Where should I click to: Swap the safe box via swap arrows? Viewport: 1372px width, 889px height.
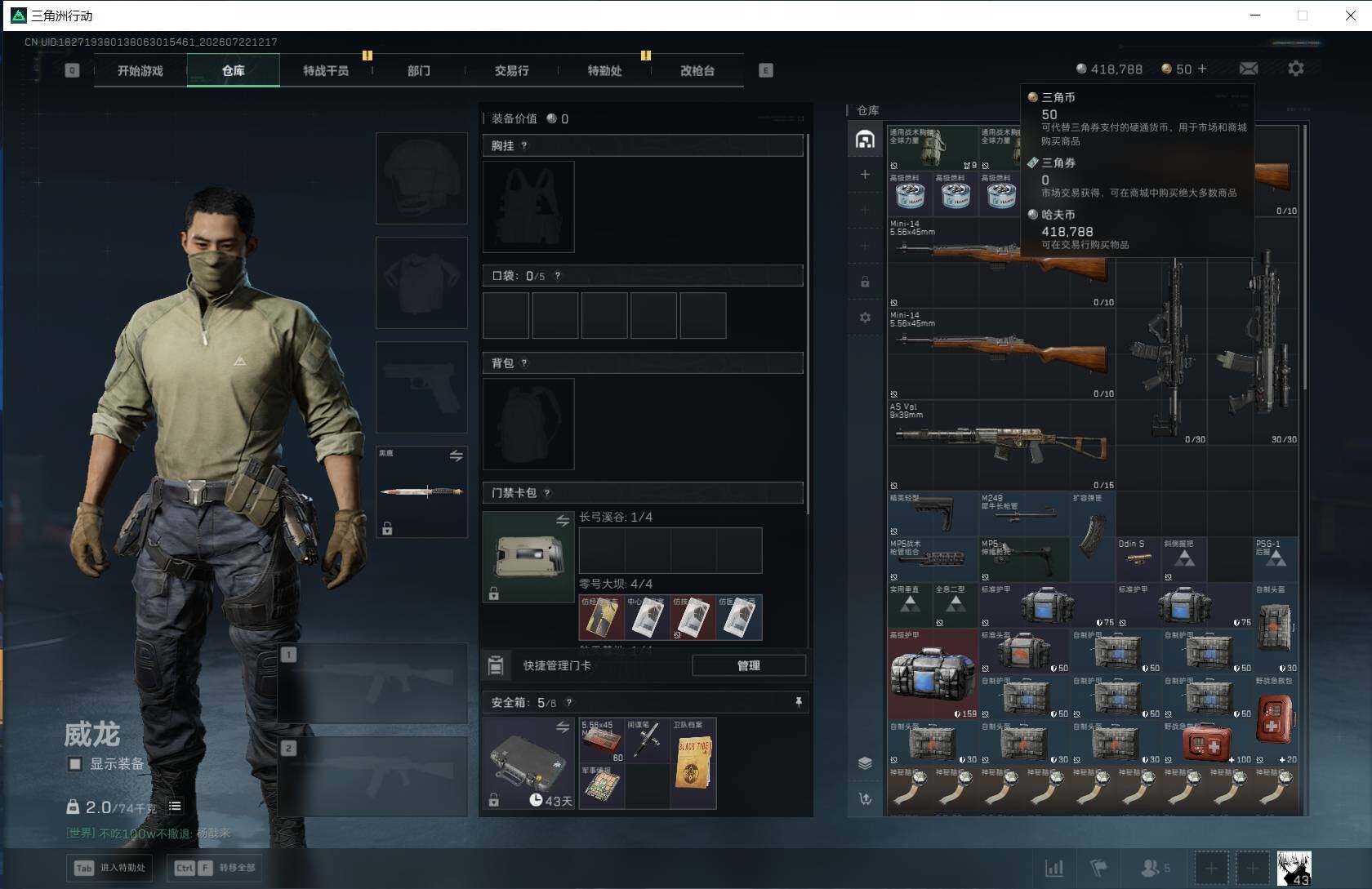coord(563,727)
